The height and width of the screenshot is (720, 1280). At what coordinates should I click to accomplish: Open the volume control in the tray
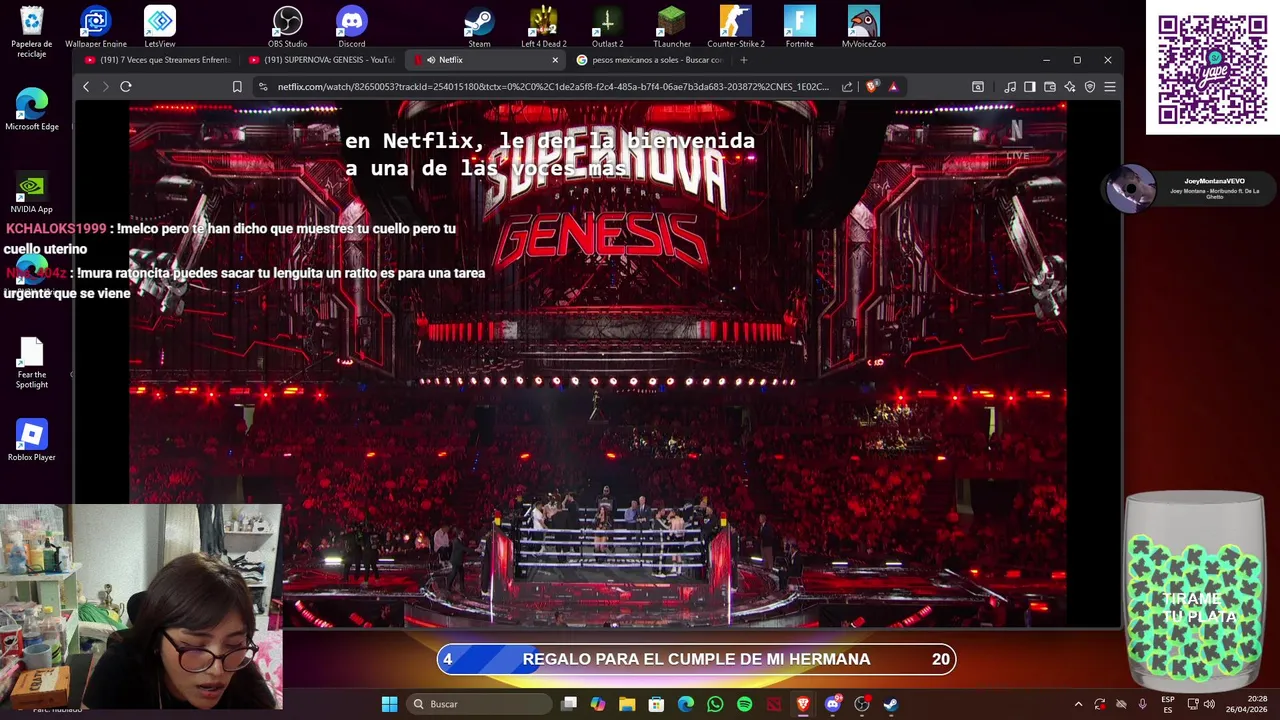[1210, 704]
